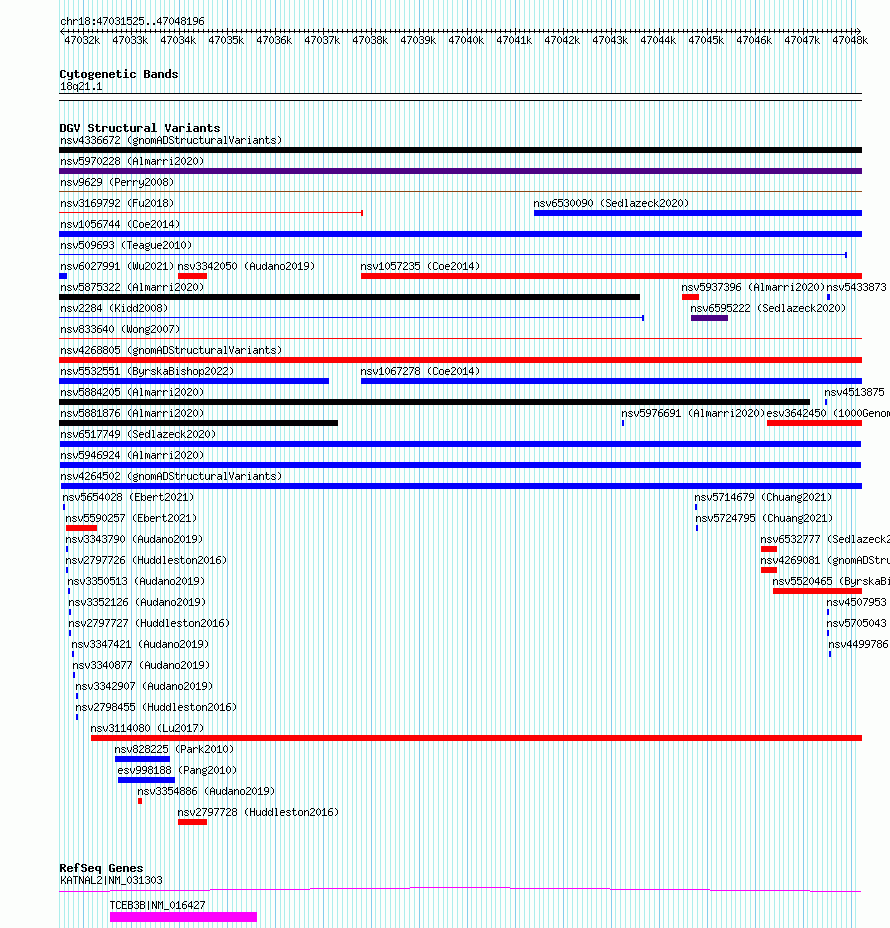Image resolution: width=890 pixels, height=928 pixels.
Task: Click nsv3340877 (Audano2019) label
Action: [x=141, y=665]
